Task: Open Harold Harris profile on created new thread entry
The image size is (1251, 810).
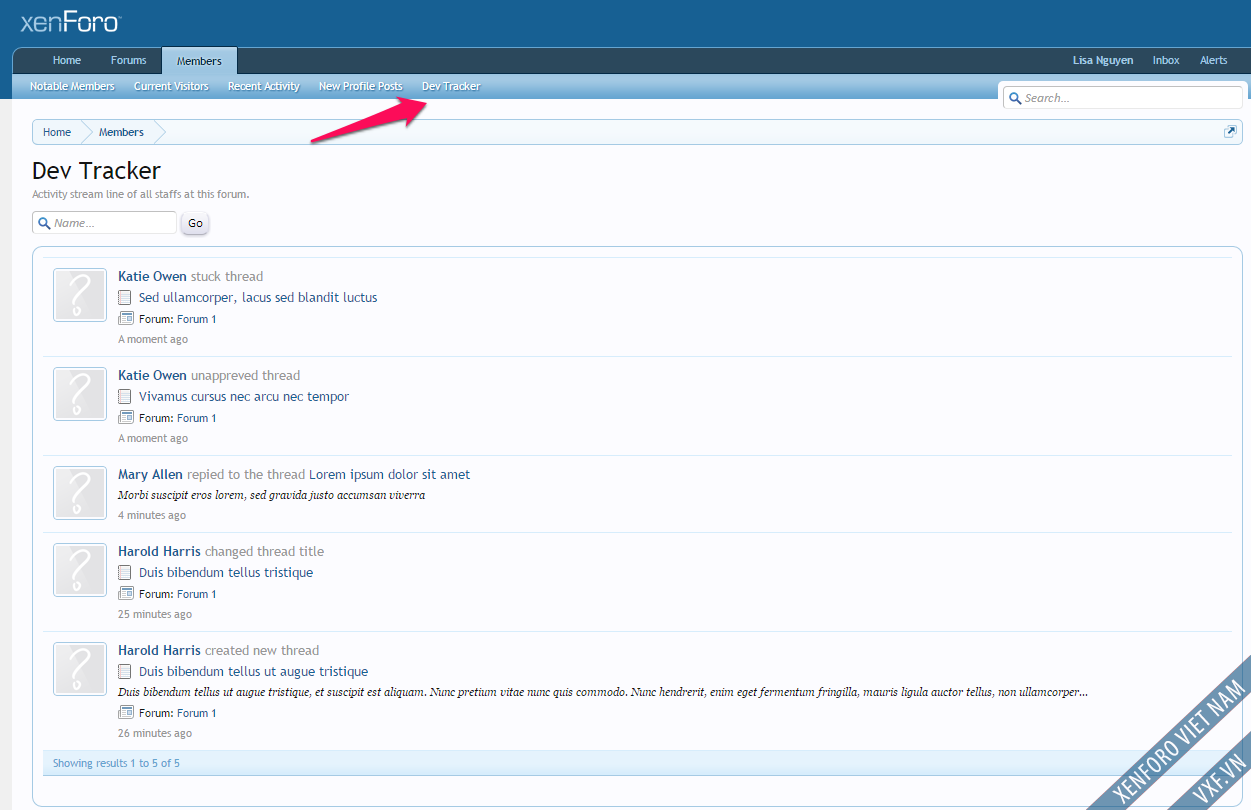Action: [159, 650]
